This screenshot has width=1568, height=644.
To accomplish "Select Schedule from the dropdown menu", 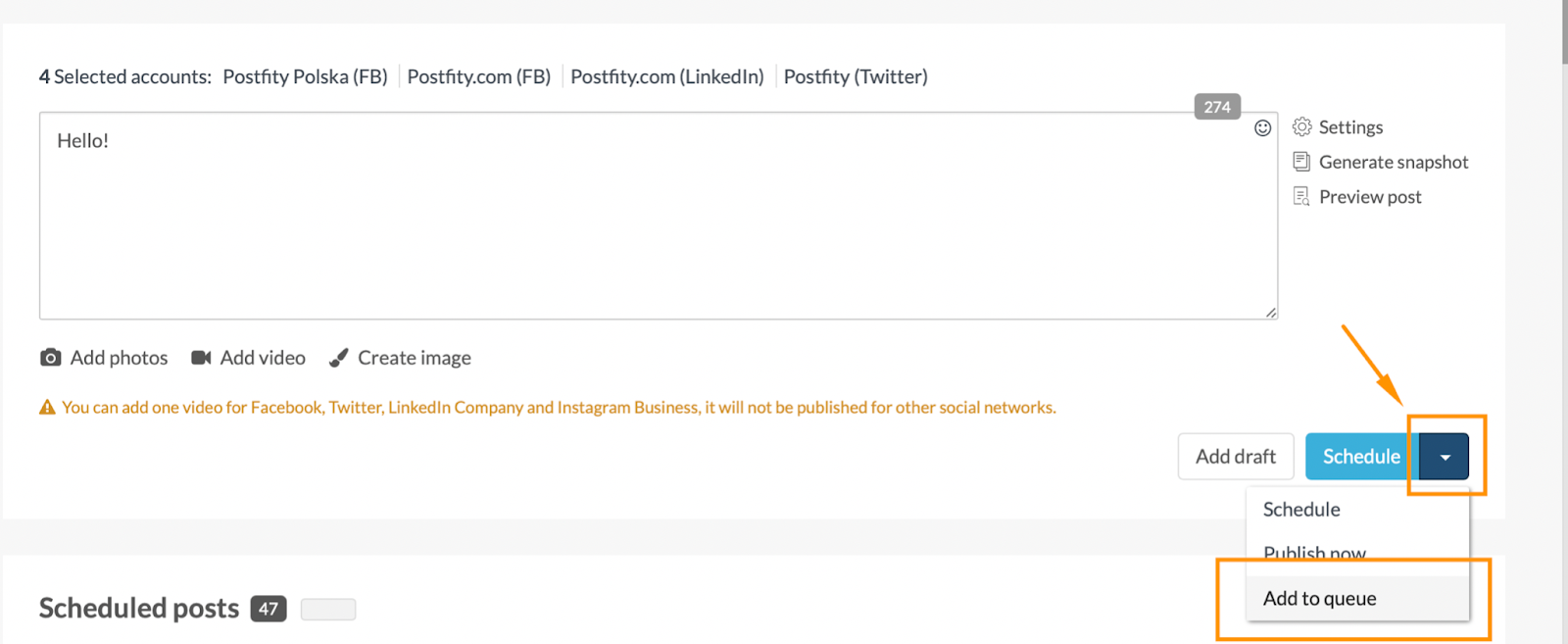I will pyautogui.click(x=1301, y=510).
